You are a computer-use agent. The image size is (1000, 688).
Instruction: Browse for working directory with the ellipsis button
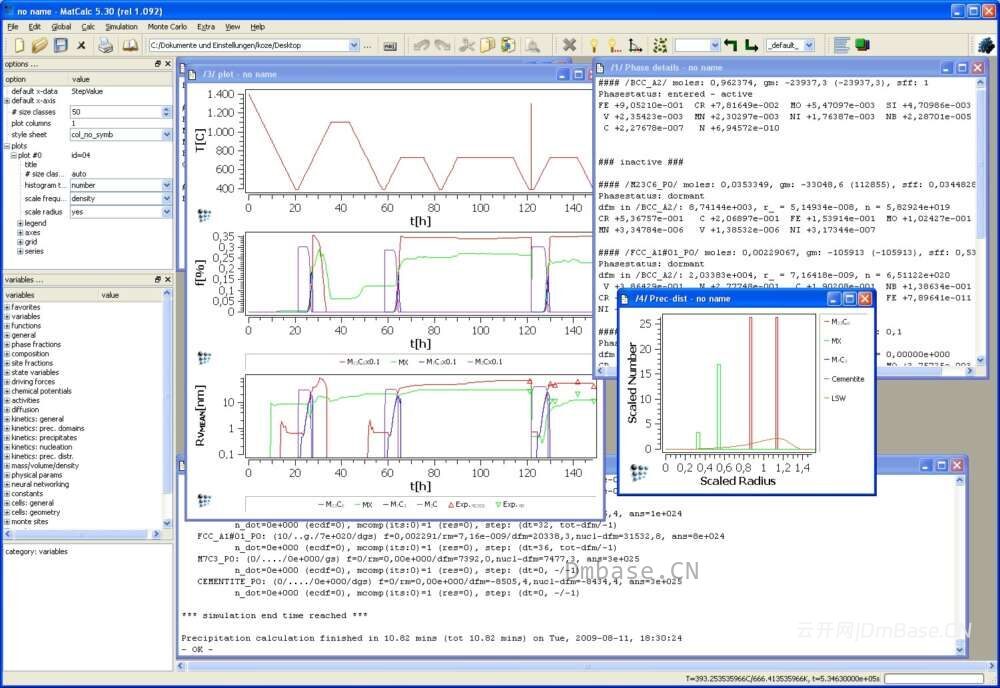[367, 45]
